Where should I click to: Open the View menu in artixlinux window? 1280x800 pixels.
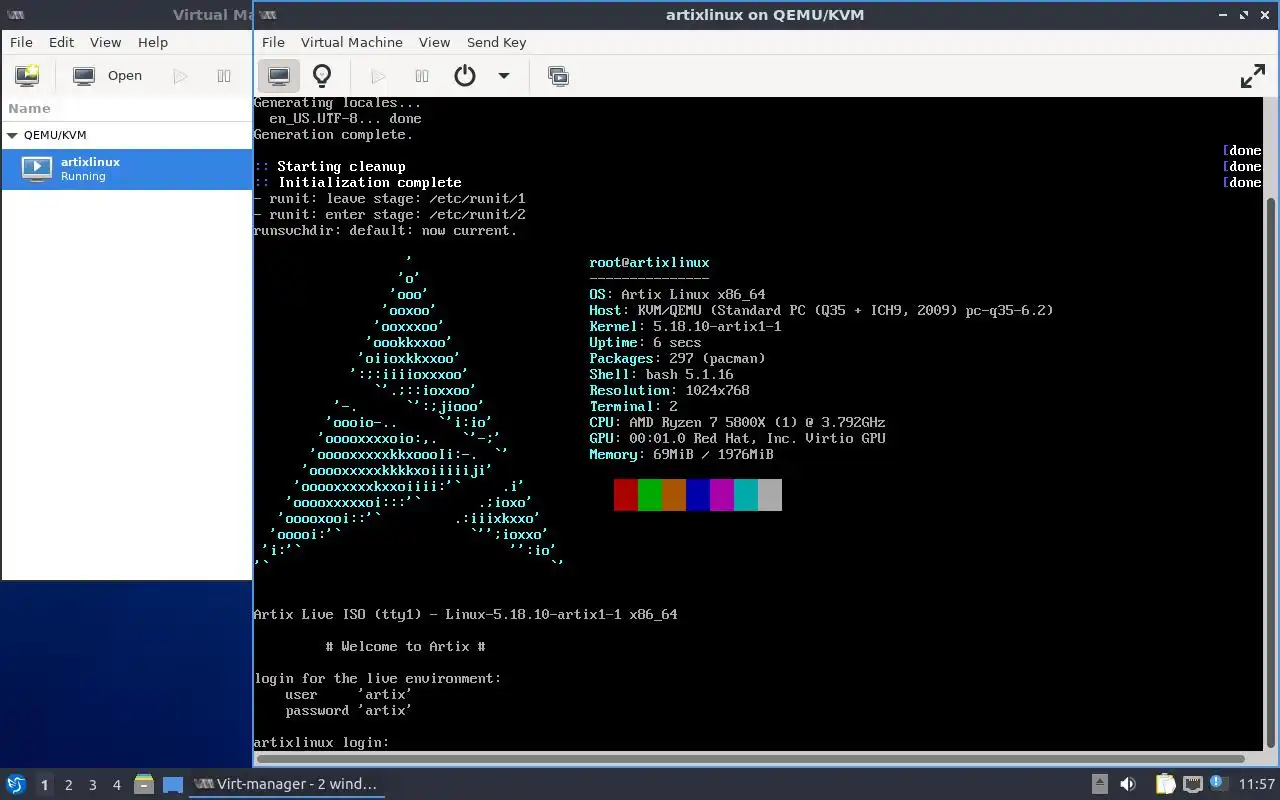(434, 42)
